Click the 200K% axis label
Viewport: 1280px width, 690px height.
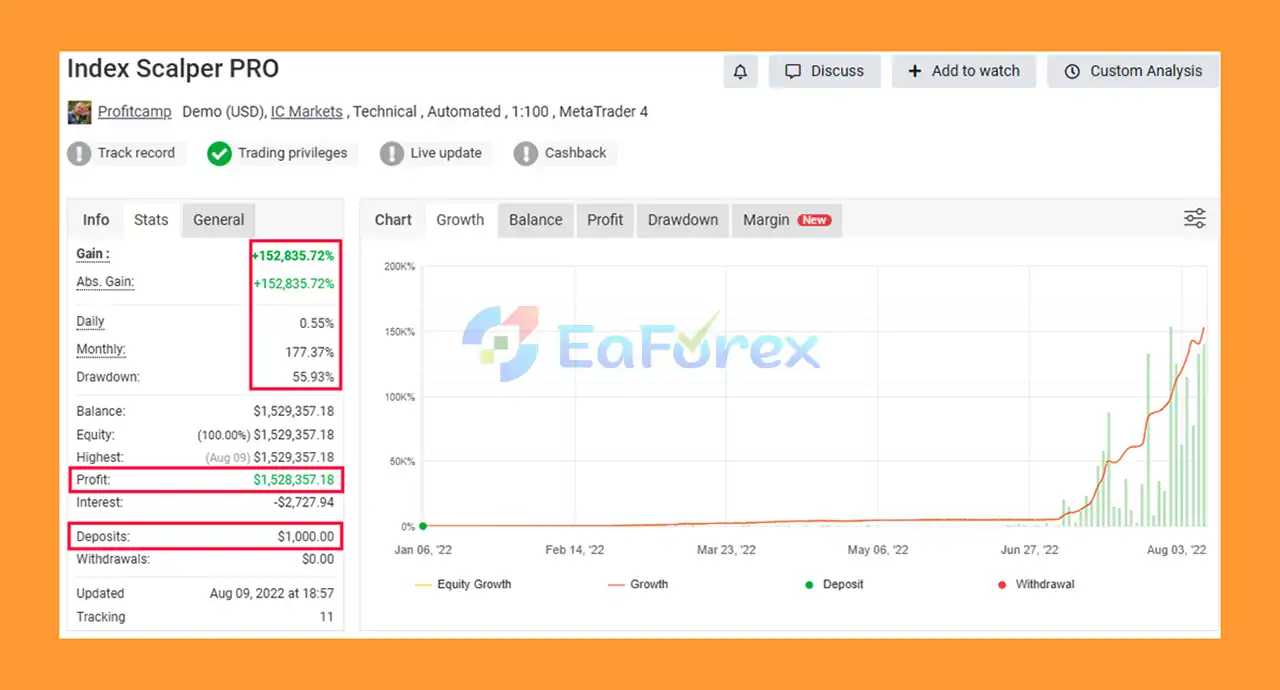tap(400, 267)
